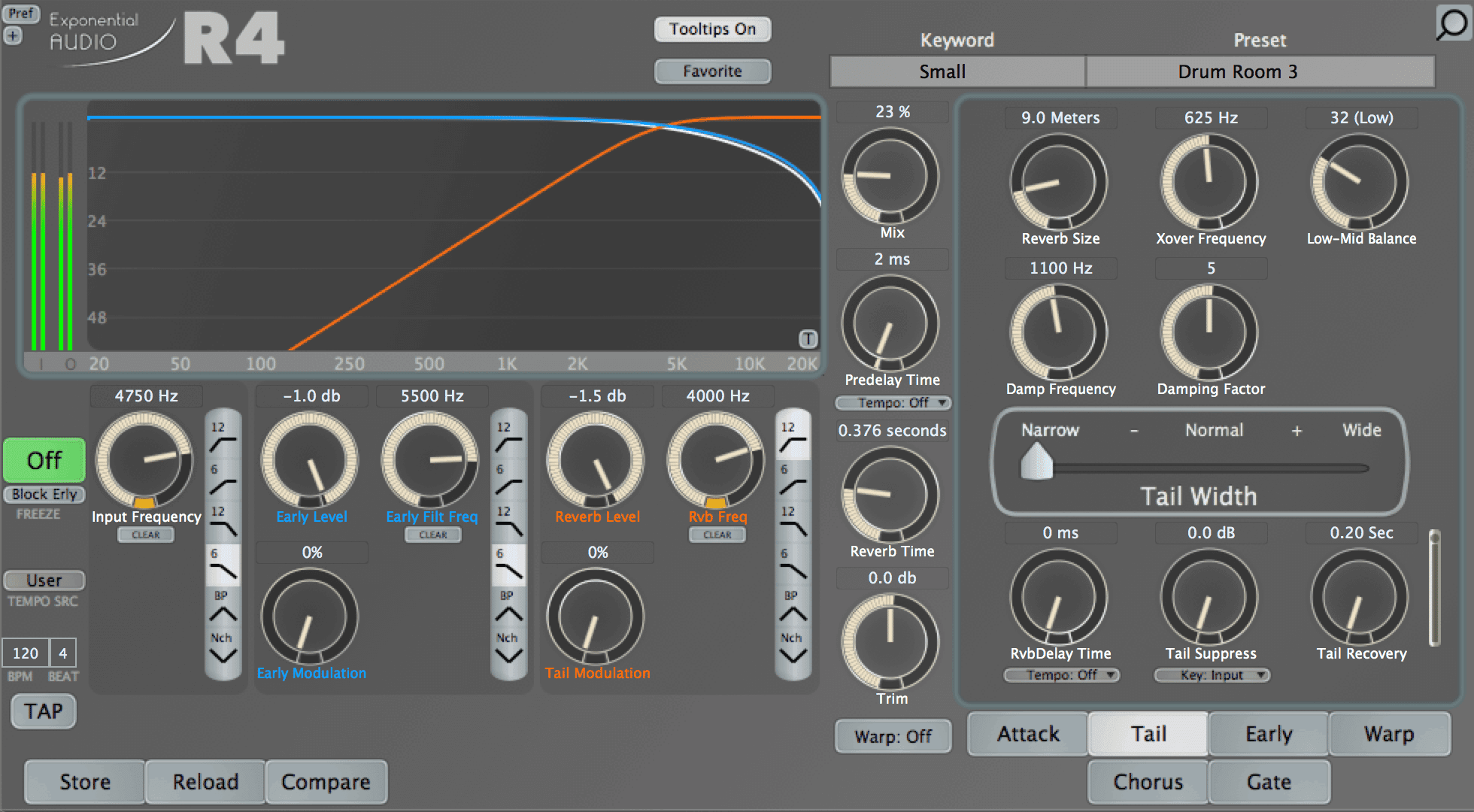
Task: Open Tempo: Off dropdown under Predelay Time
Action: point(893,403)
